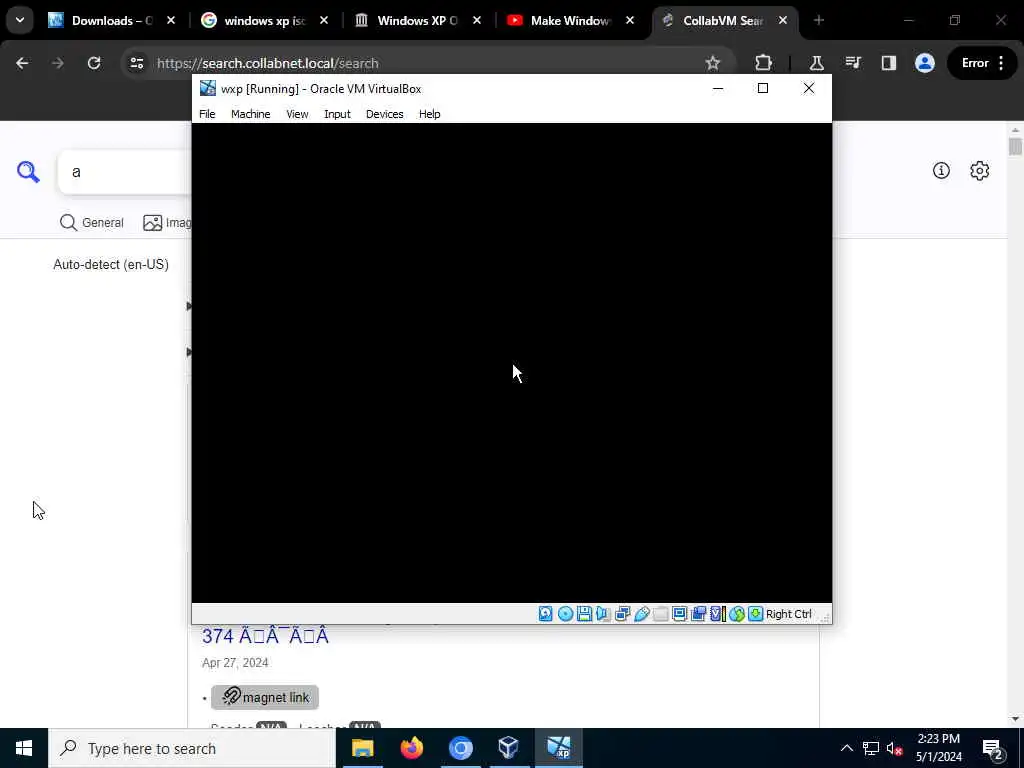Switch to the Windows XP archive tab

point(418,21)
